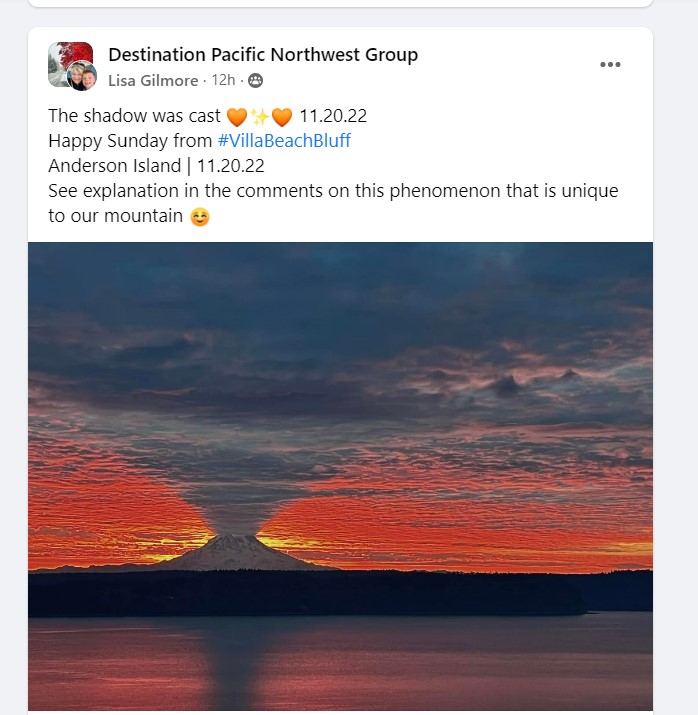Click the 'Anderson Island | 11.20.22' text line
The image size is (698, 715).
[x=156, y=166]
